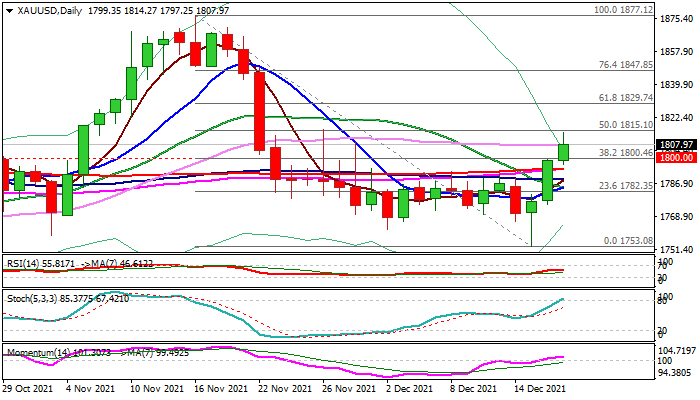Click the 1768.90 value on price axis
700x400 pixels.
[x=677, y=217]
